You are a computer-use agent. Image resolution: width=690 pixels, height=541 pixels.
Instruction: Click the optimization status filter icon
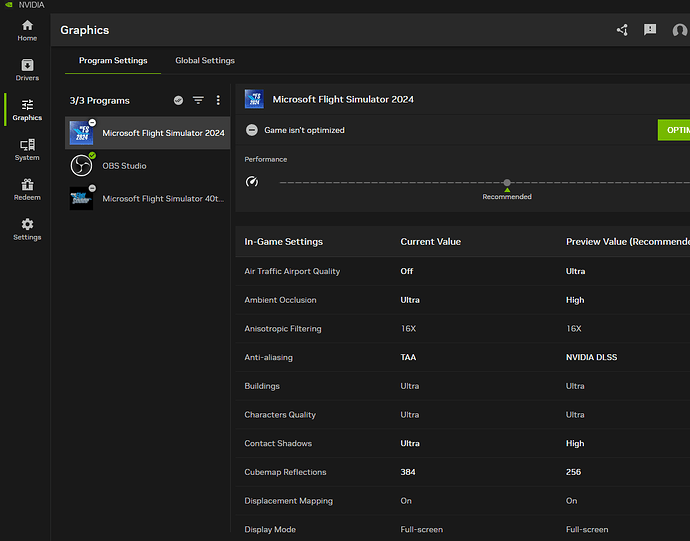coord(178,100)
